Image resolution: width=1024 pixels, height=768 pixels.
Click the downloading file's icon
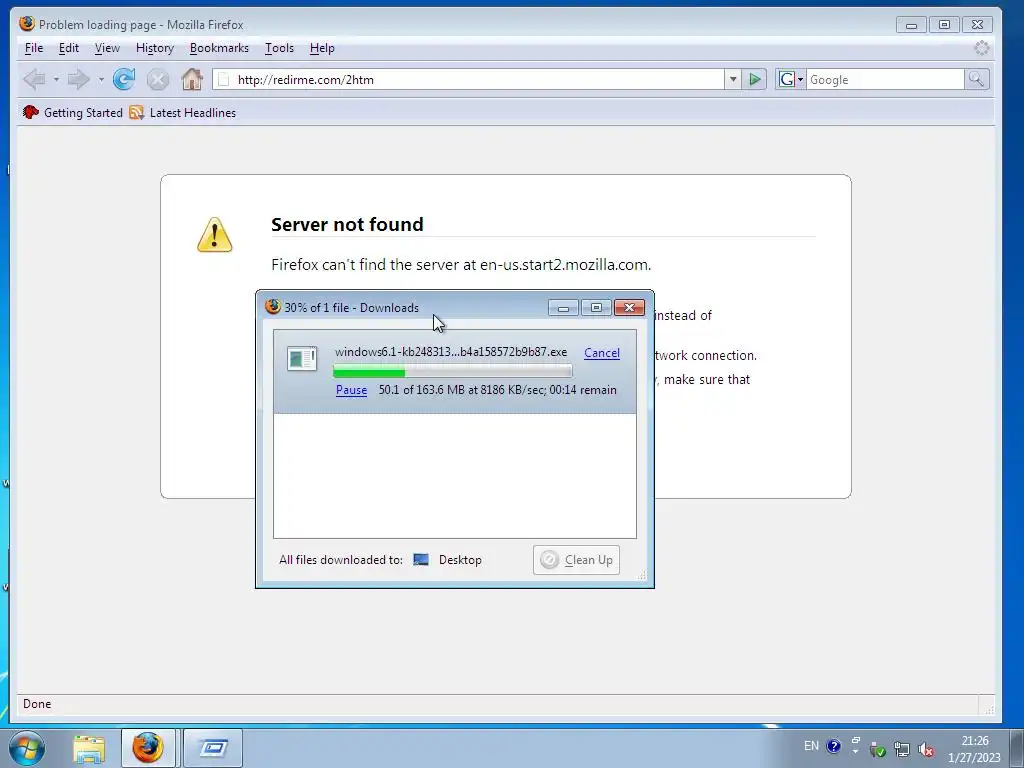click(302, 358)
